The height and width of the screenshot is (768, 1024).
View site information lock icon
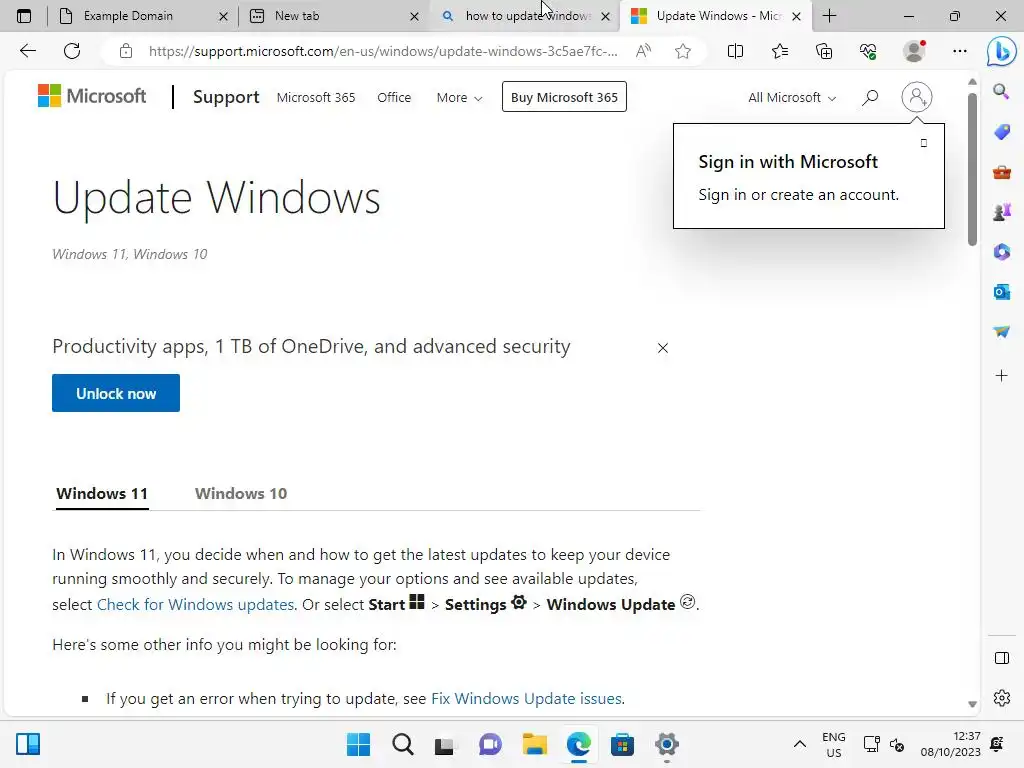pos(126,51)
